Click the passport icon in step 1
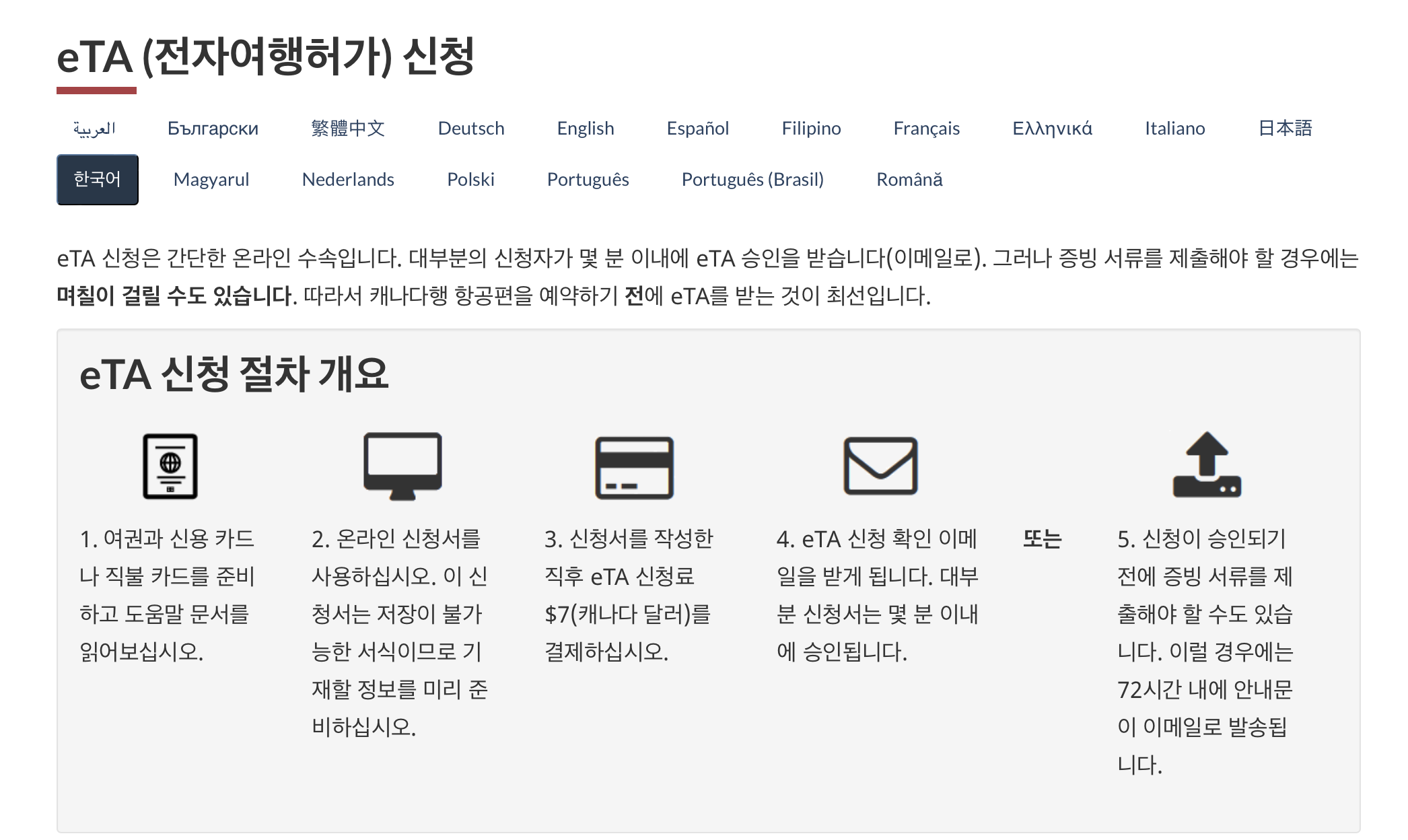The image size is (1408, 840). click(x=170, y=466)
